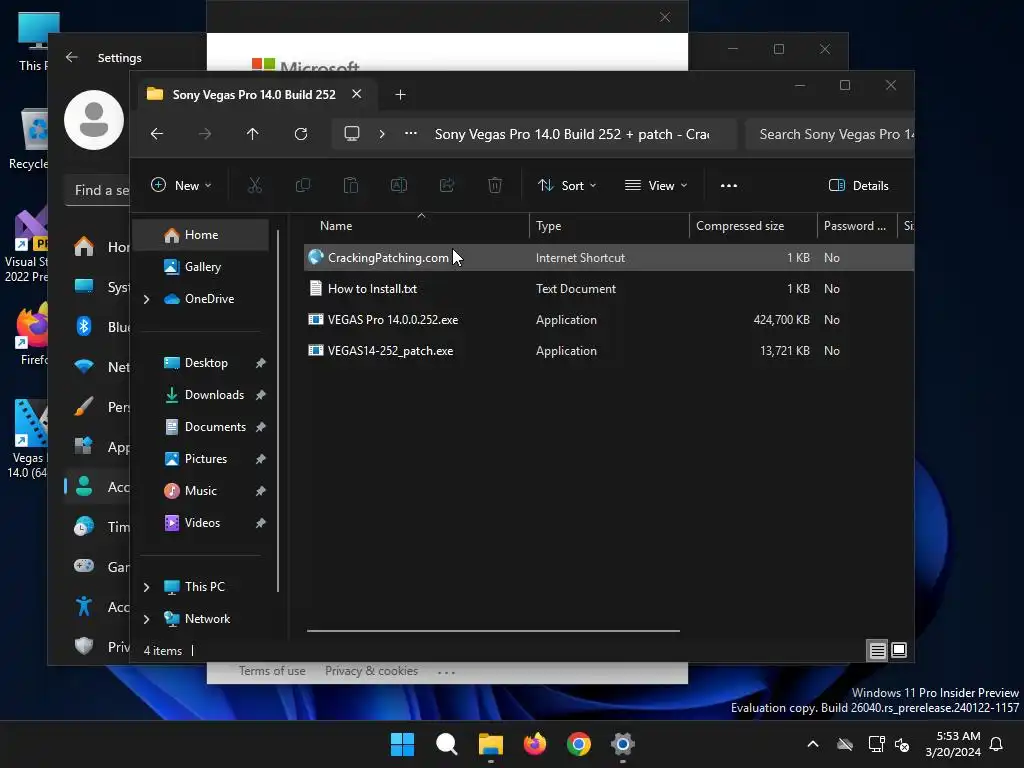Open Pictures quick access folder
1024x768 pixels.
pyautogui.click(x=206, y=459)
